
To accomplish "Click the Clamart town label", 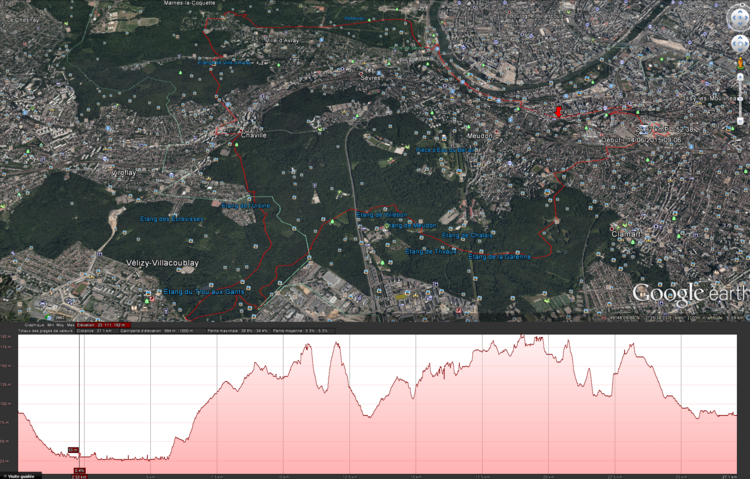I will tap(626, 234).
